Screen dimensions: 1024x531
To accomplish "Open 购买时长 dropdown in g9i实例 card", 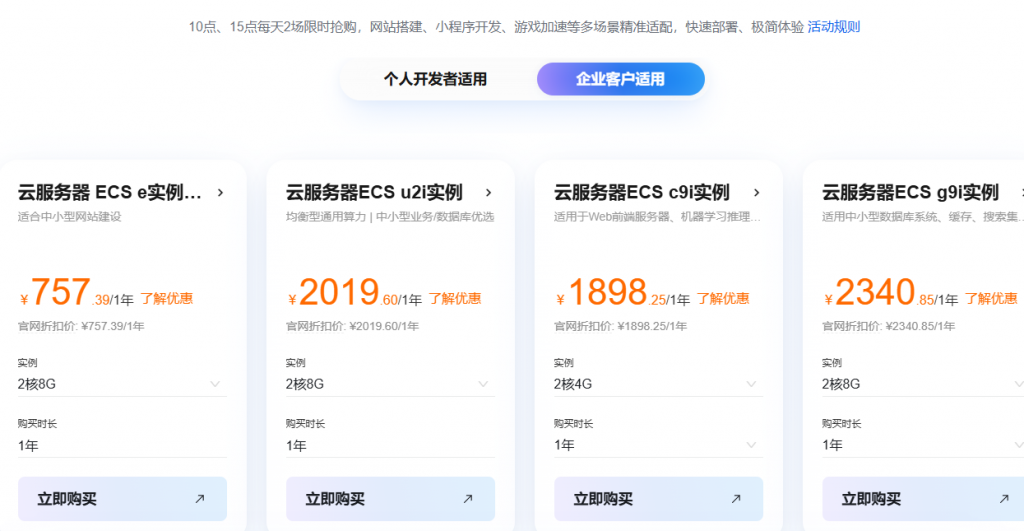I will (923, 445).
